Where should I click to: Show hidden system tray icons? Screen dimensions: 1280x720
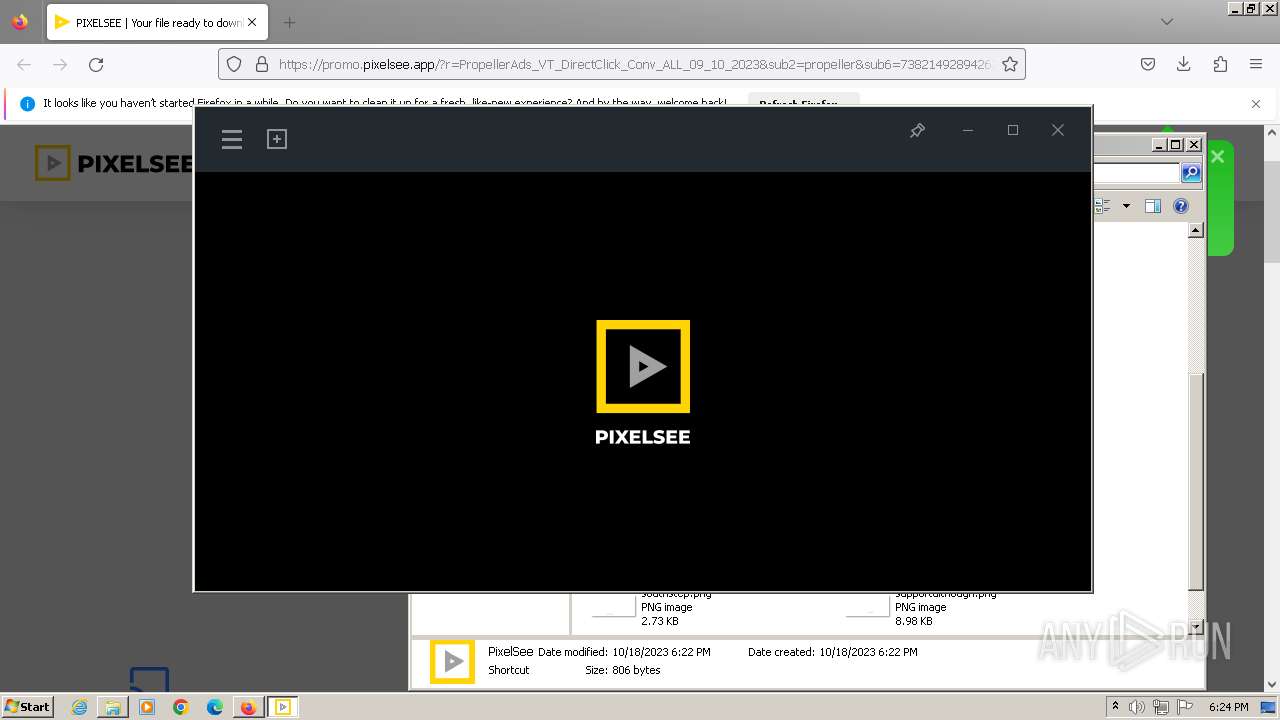click(1115, 707)
